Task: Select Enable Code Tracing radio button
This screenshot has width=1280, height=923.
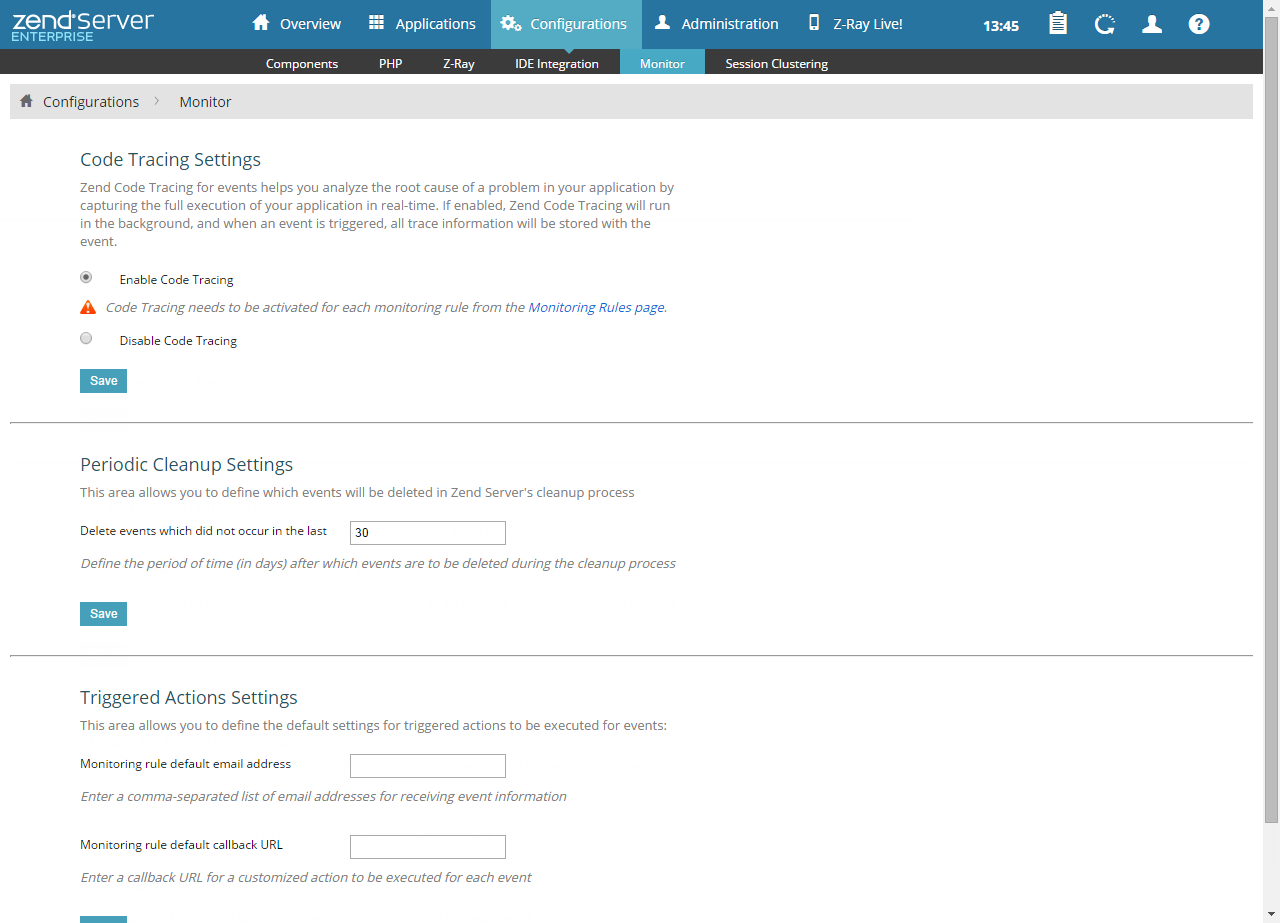Action: [x=86, y=277]
